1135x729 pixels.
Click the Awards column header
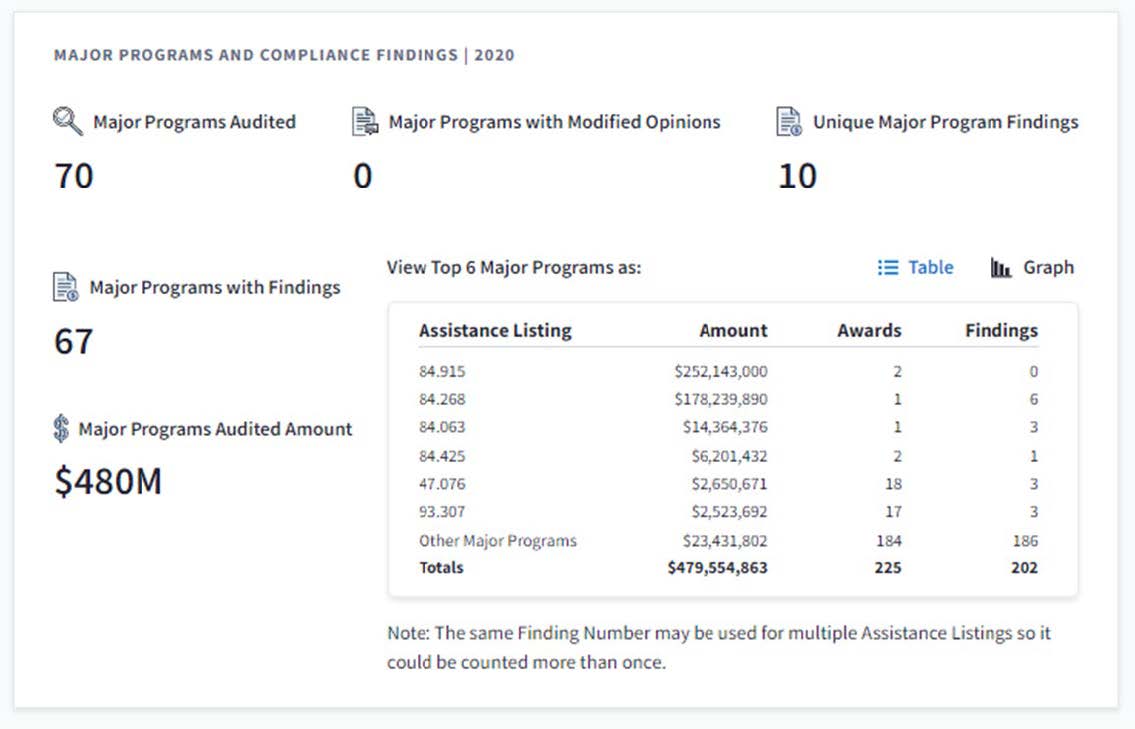(869, 330)
